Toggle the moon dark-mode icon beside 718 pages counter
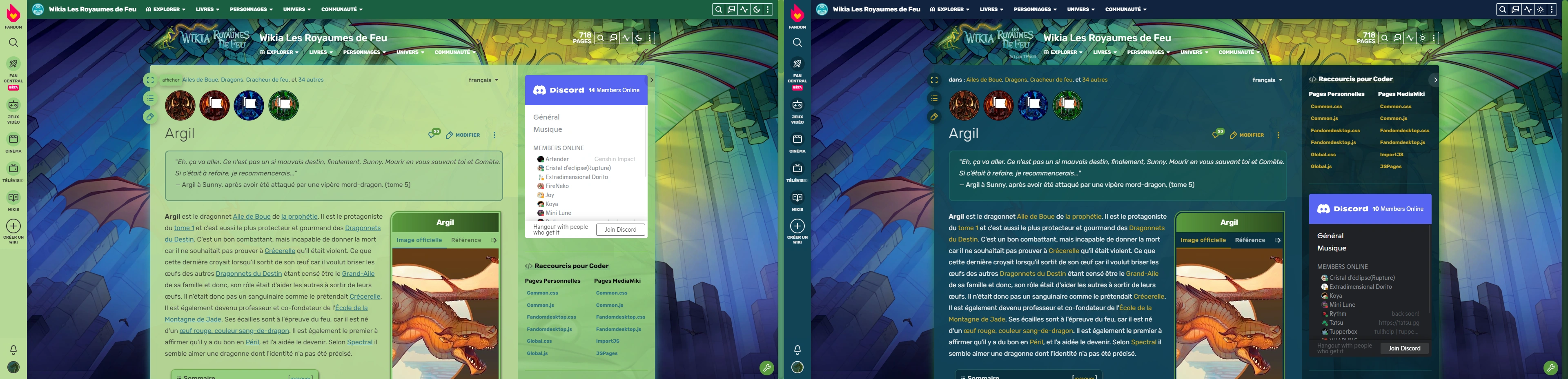This screenshot has width=1568, height=379. [638, 38]
